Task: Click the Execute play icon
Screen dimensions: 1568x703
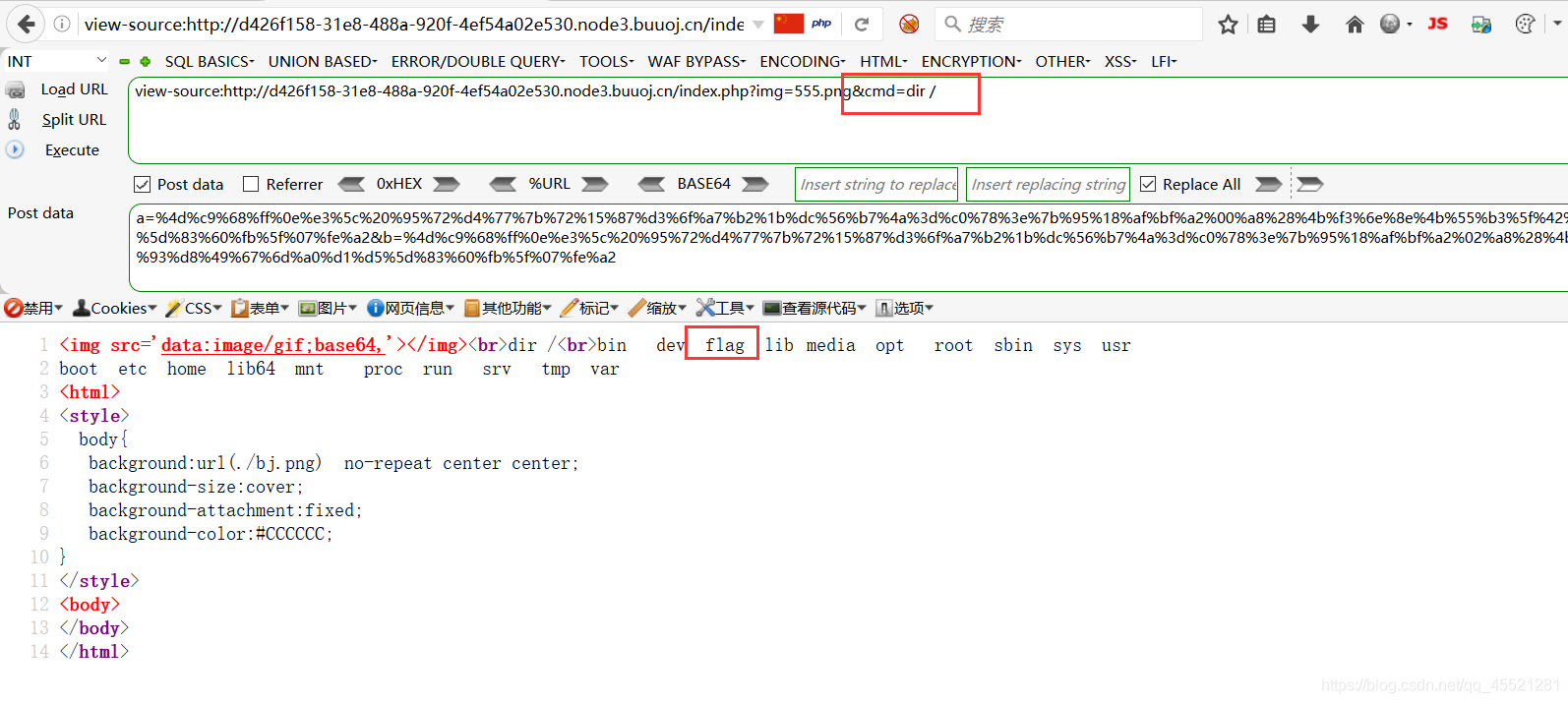Action: coord(15,149)
